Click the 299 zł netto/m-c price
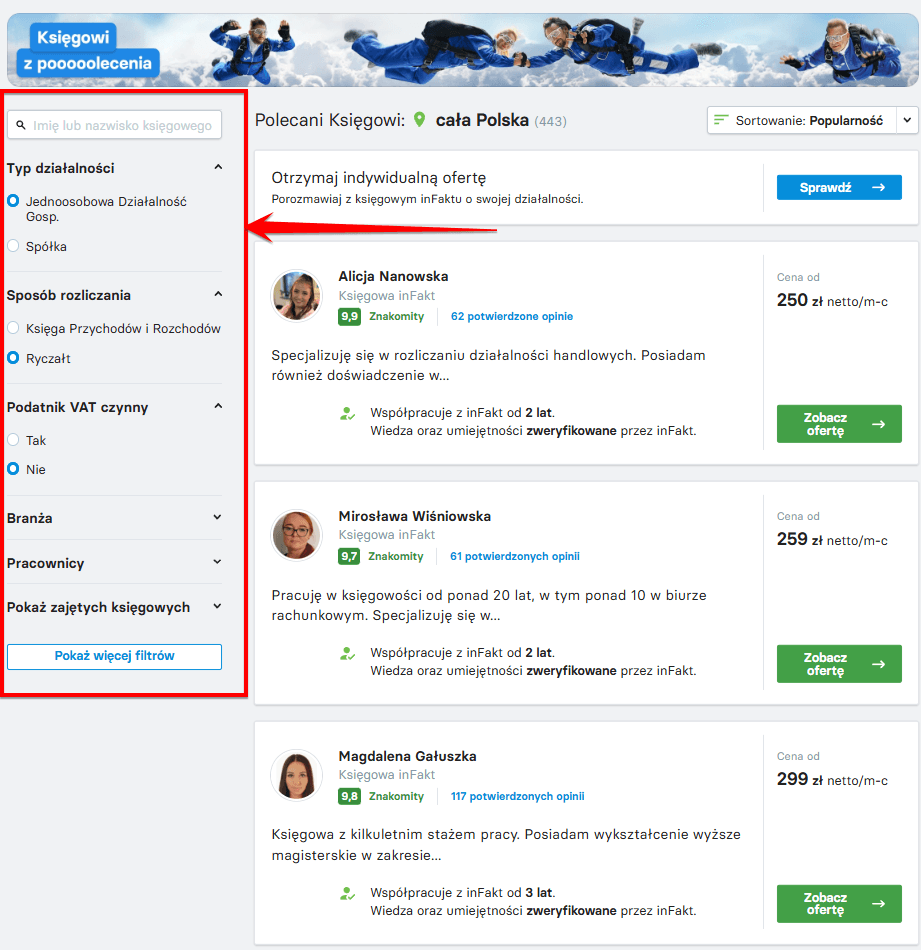 pyautogui.click(x=832, y=779)
